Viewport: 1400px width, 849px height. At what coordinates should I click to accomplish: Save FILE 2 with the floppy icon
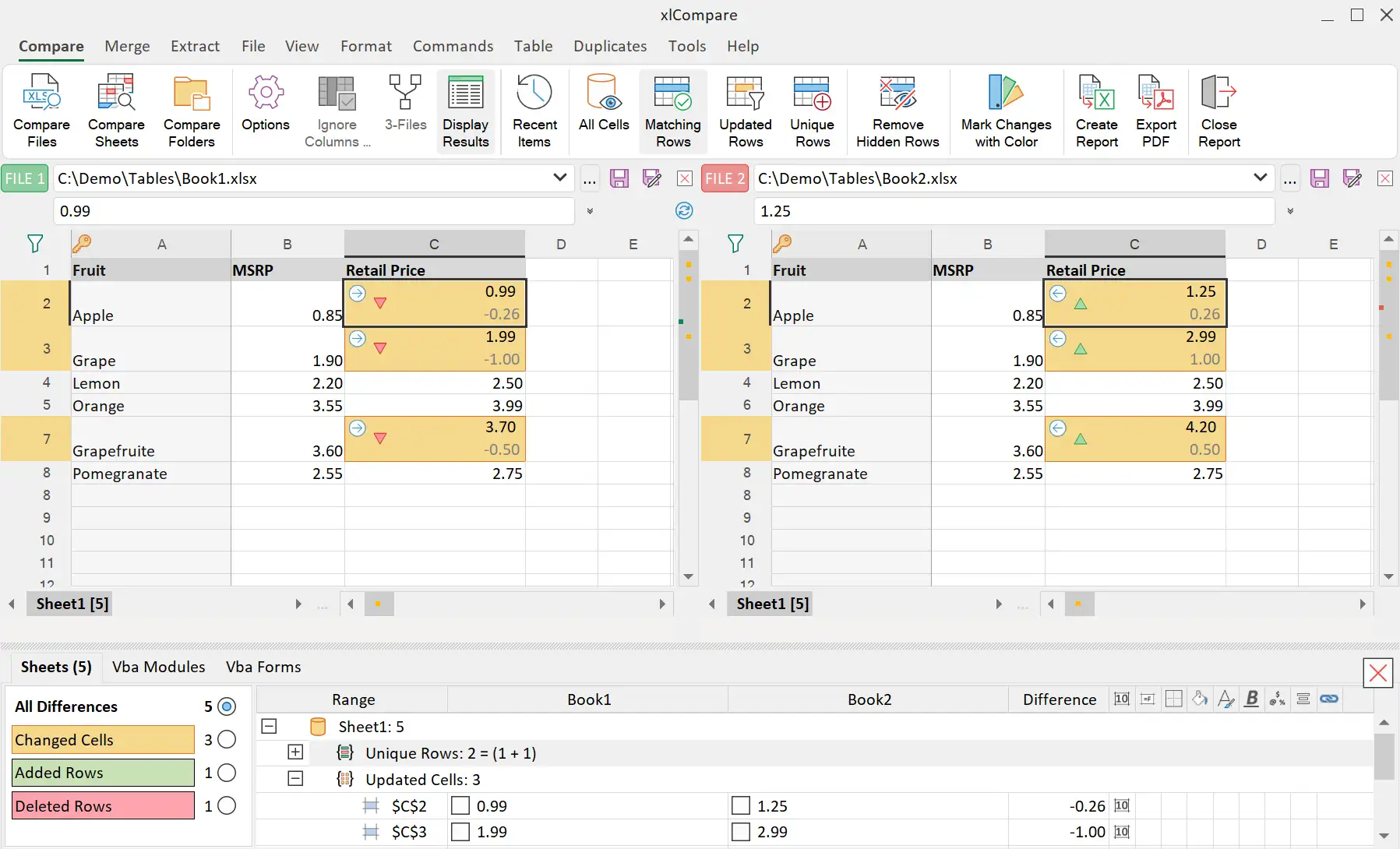(1320, 178)
